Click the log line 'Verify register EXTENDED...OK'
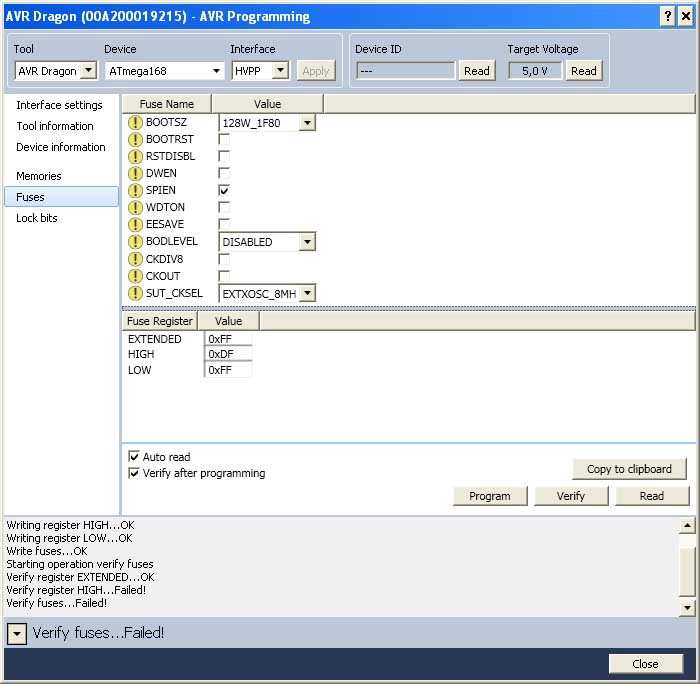 pos(80,577)
